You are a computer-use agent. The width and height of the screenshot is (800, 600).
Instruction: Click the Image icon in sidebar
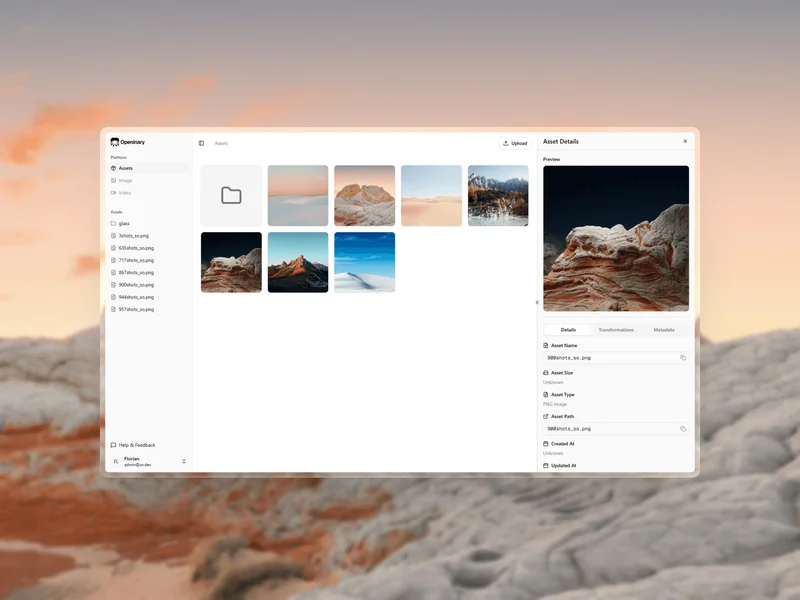point(114,181)
